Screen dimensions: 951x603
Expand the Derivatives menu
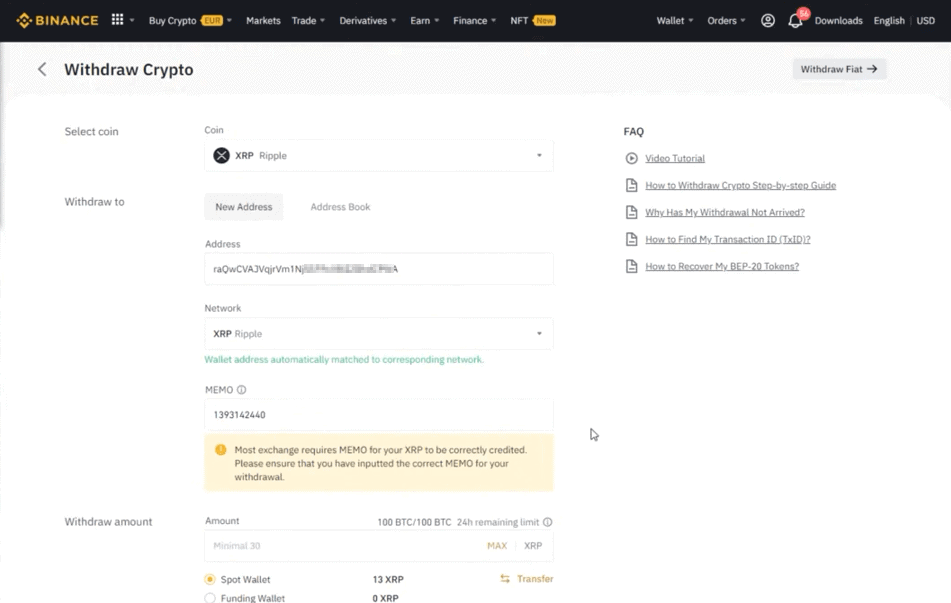[368, 21]
